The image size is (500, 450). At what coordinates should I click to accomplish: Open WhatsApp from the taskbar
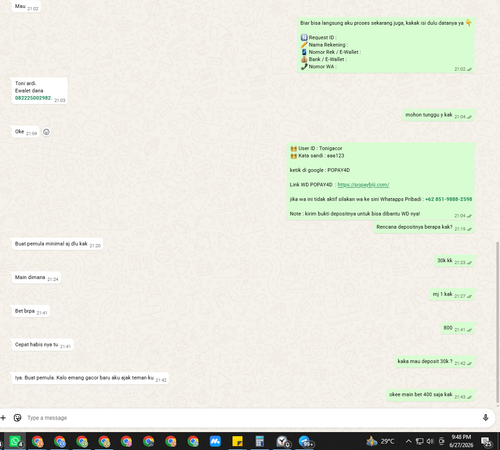pyautogui.click(x=15, y=442)
